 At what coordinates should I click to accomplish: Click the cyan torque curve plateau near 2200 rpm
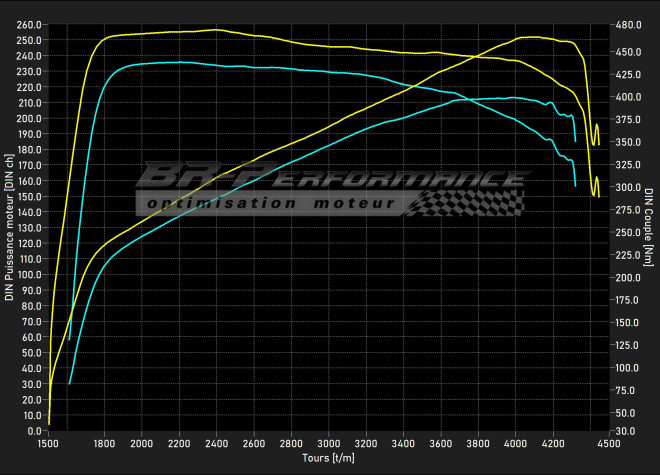178,62
